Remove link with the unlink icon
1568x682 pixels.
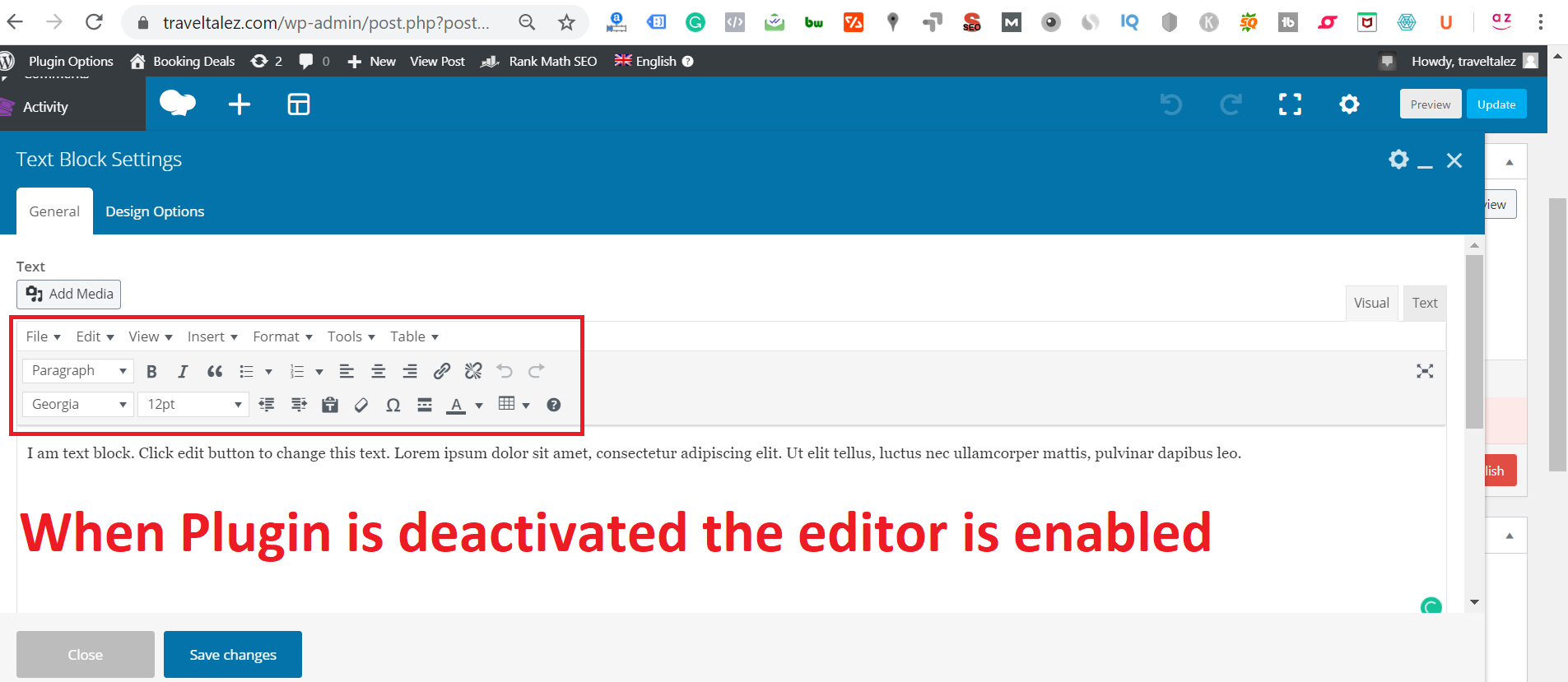point(473,371)
